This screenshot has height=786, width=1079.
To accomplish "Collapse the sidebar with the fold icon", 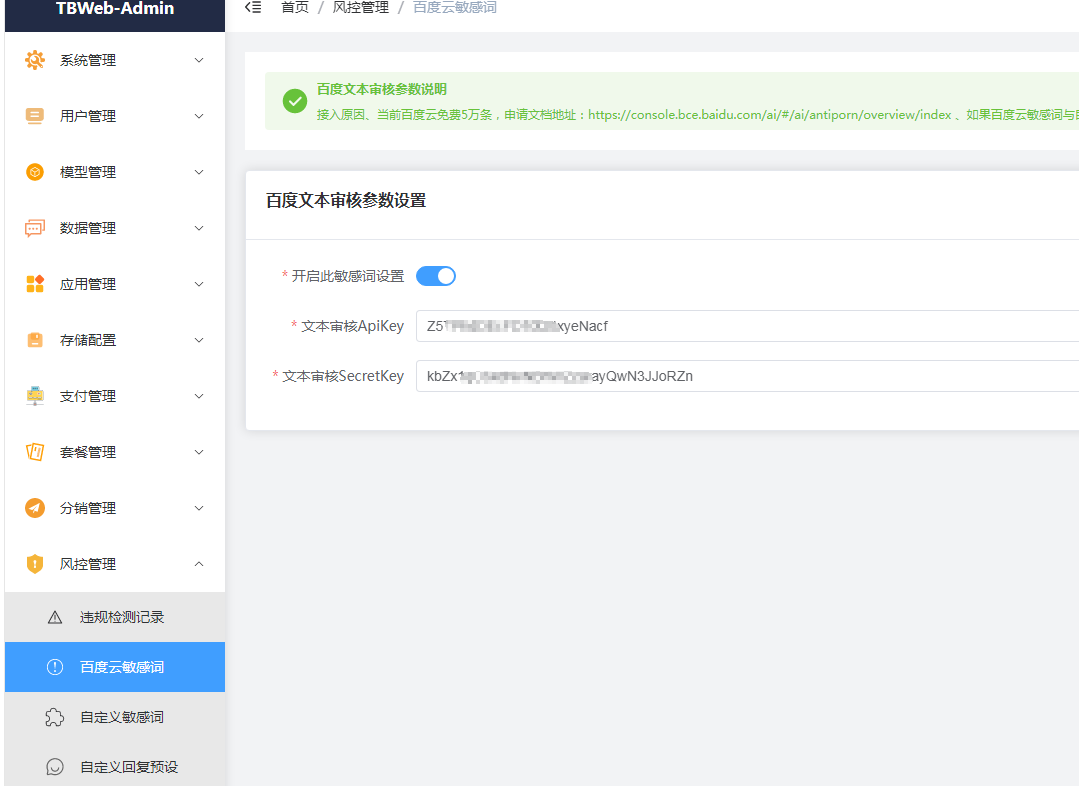I will click(253, 8).
